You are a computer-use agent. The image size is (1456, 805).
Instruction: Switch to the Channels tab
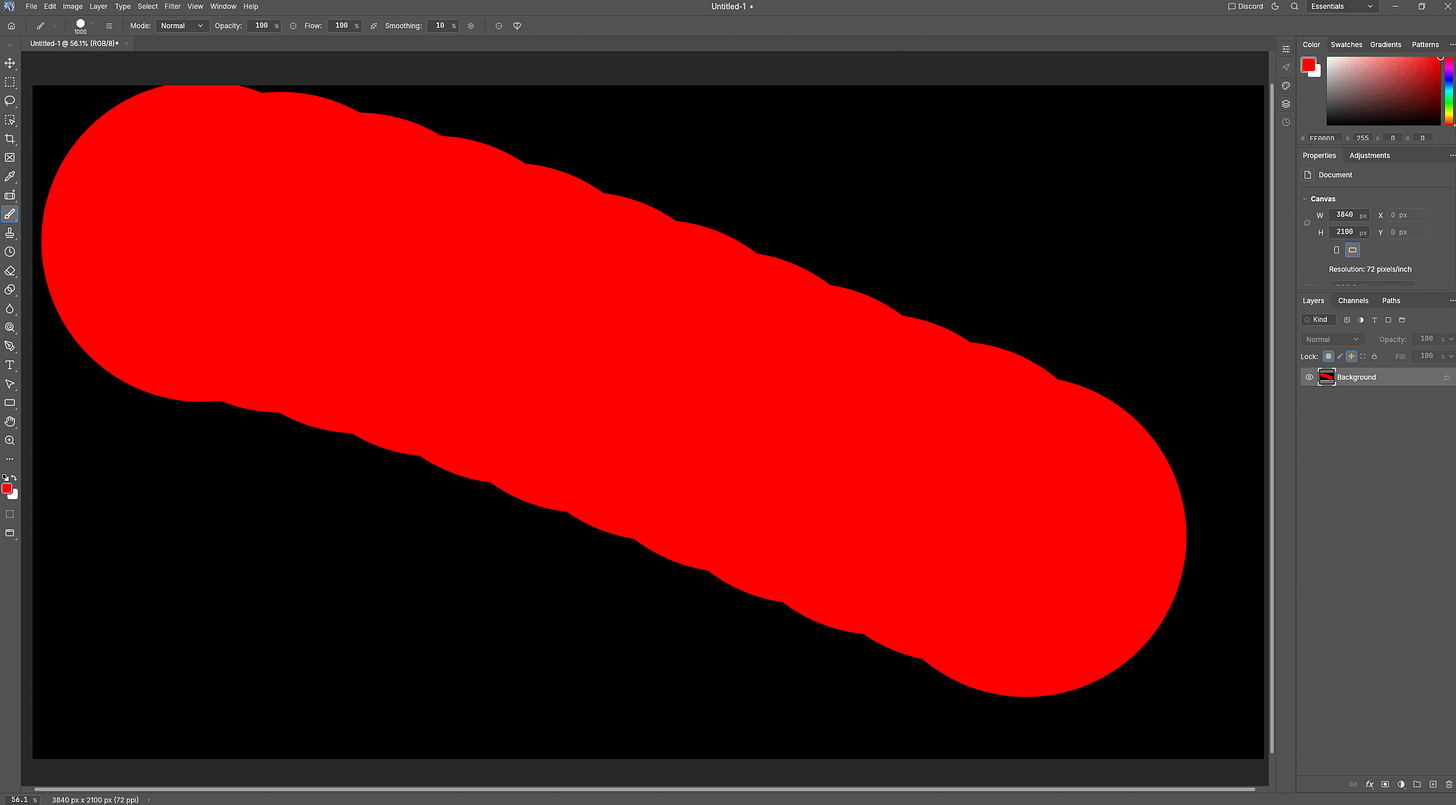[1353, 301]
